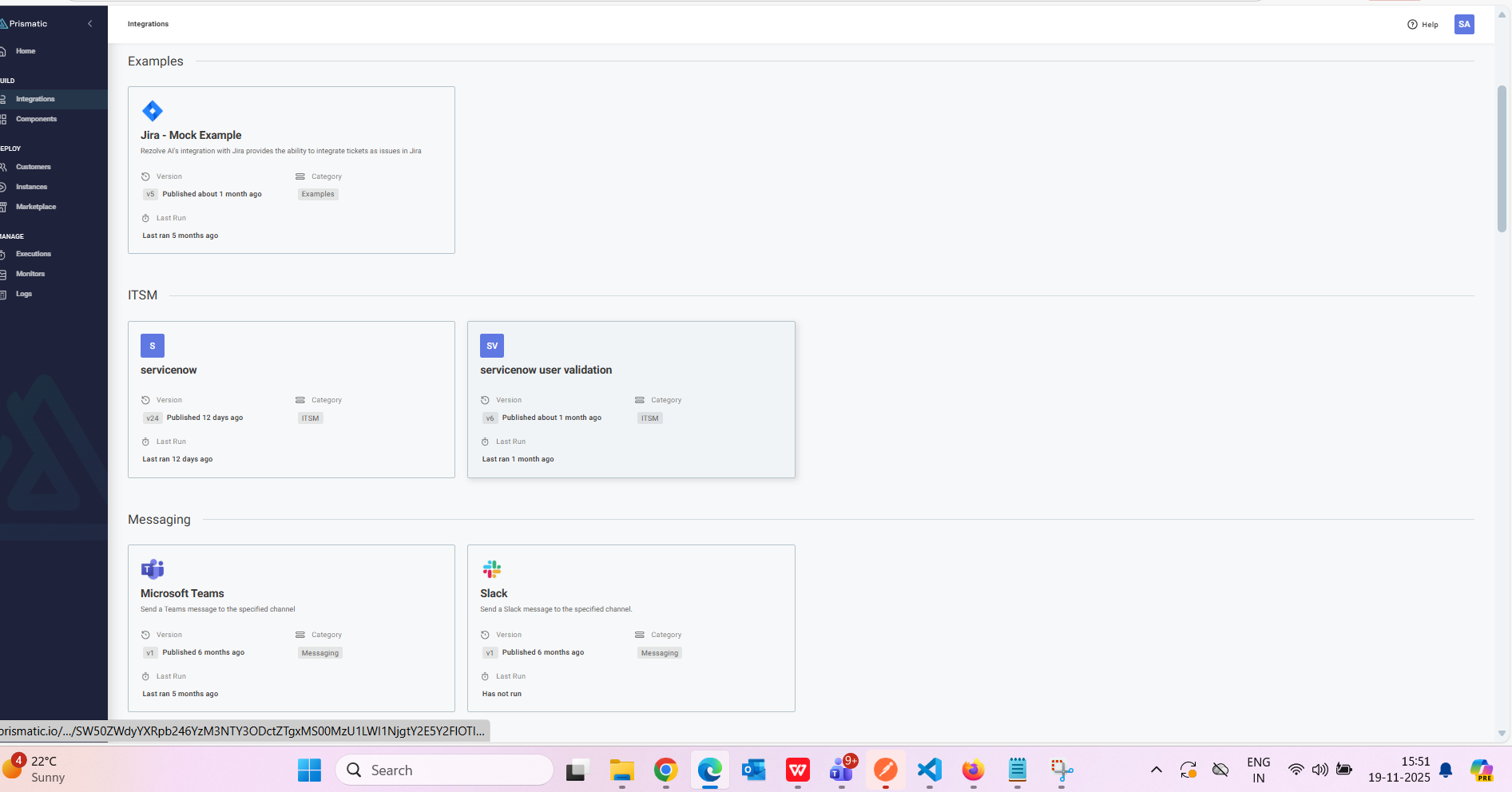Click the Slack integration logo
The height and width of the screenshot is (792, 1512).
point(491,568)
